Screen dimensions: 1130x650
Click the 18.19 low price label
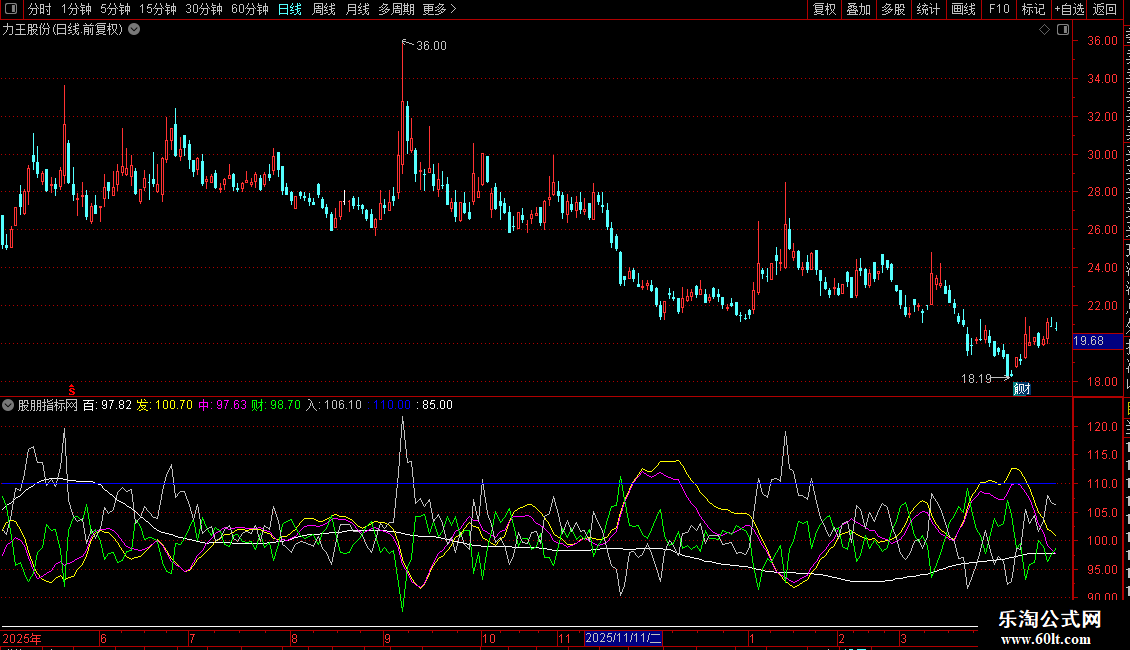tap(976, 378)
